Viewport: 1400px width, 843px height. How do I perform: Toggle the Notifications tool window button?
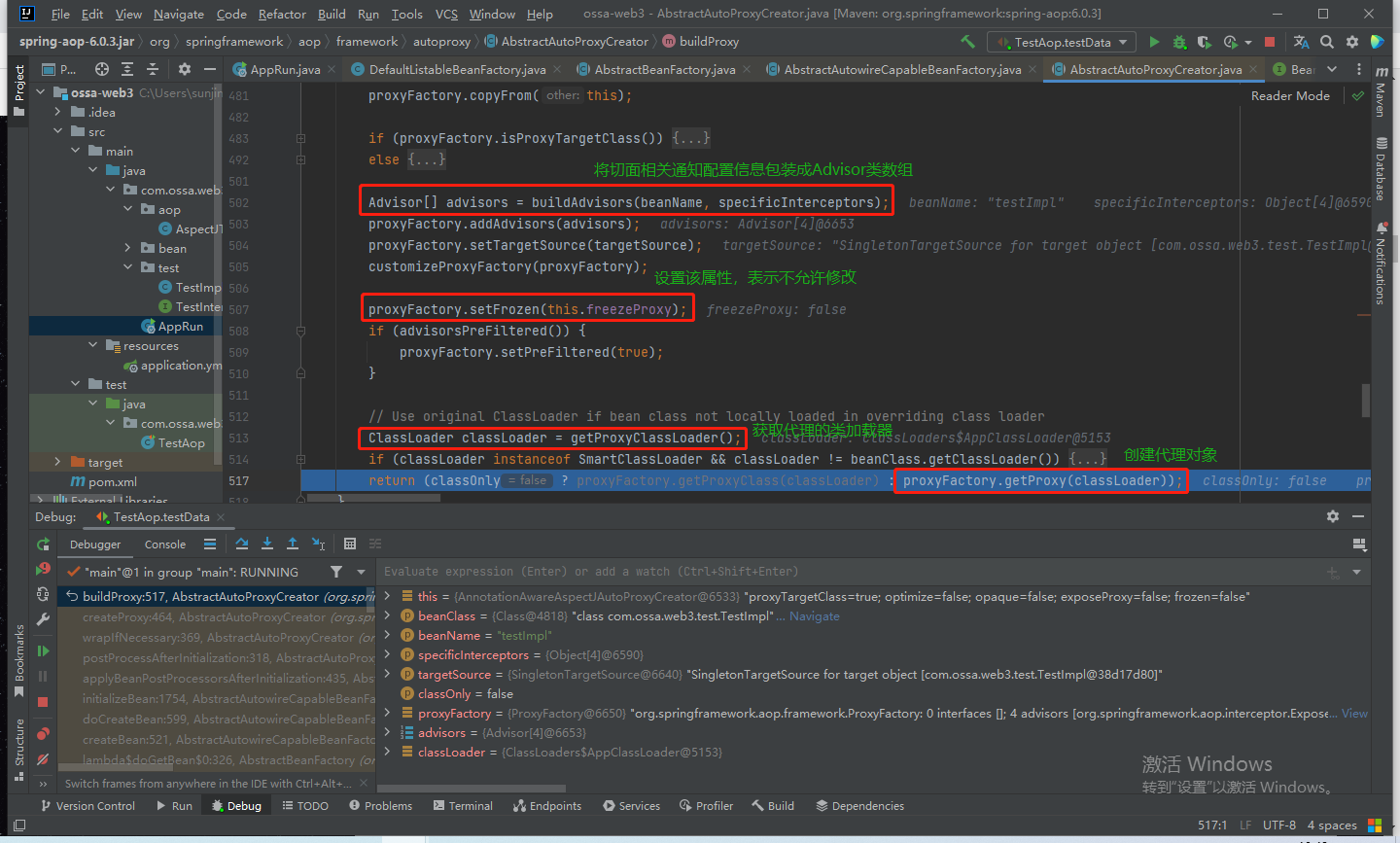pyautogui.click(x=1381, y=263)
